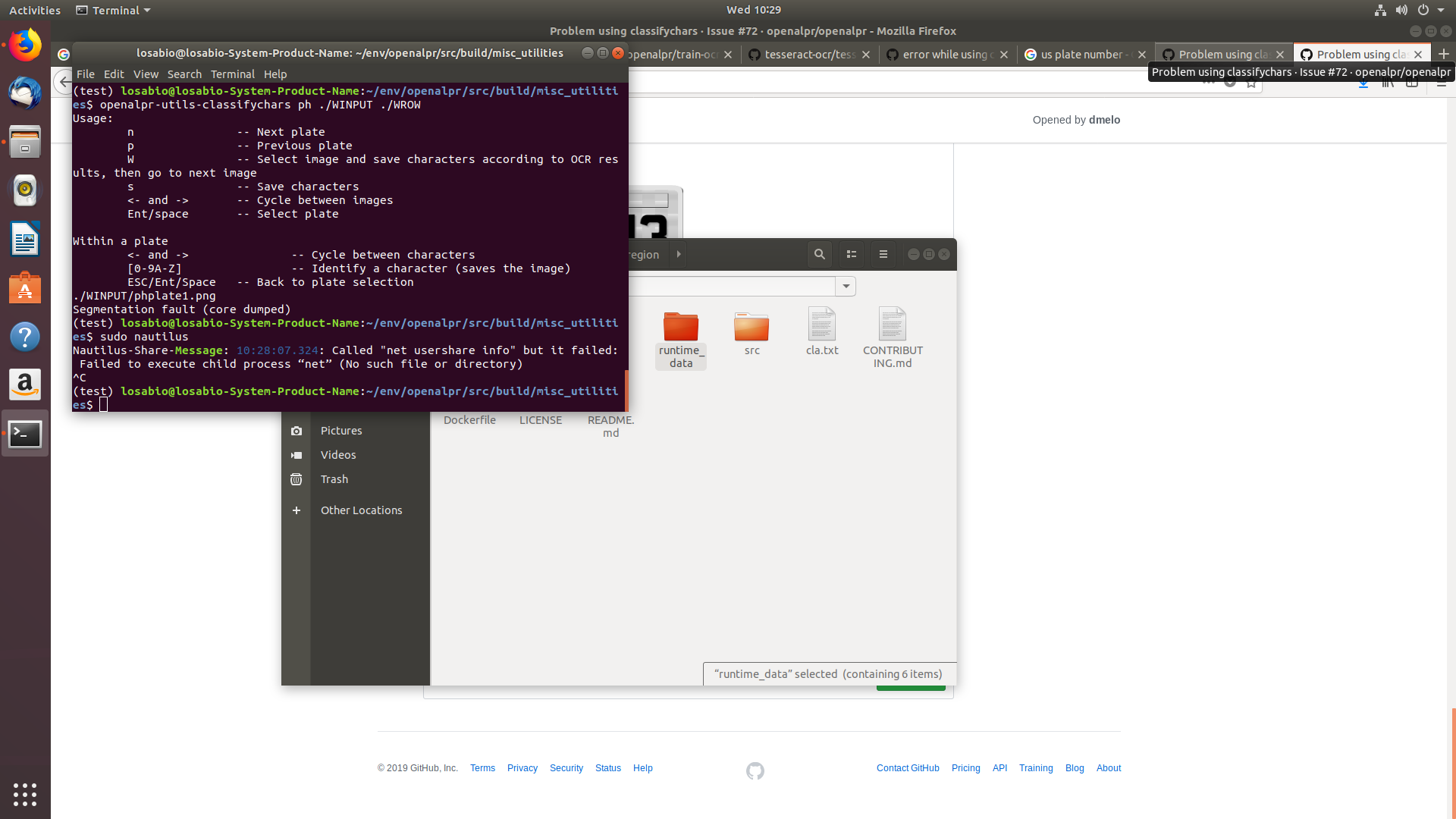Click the GitHub Pricing footer link

pos(965,768)
